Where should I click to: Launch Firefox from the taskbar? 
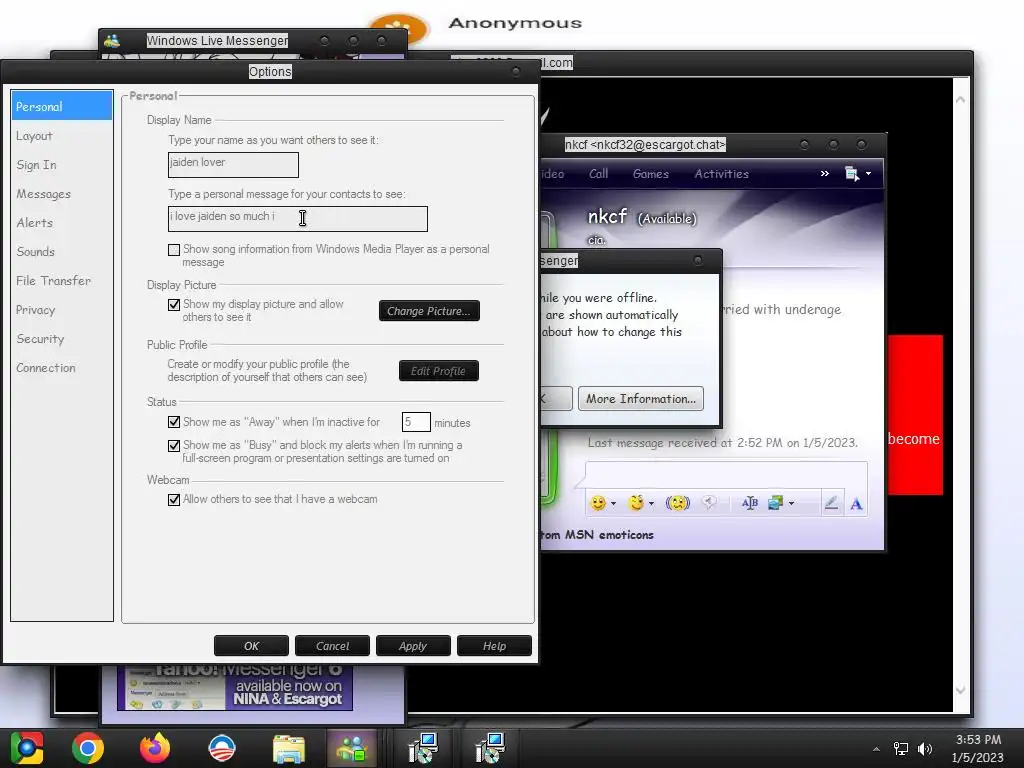[x=155, y=748]
